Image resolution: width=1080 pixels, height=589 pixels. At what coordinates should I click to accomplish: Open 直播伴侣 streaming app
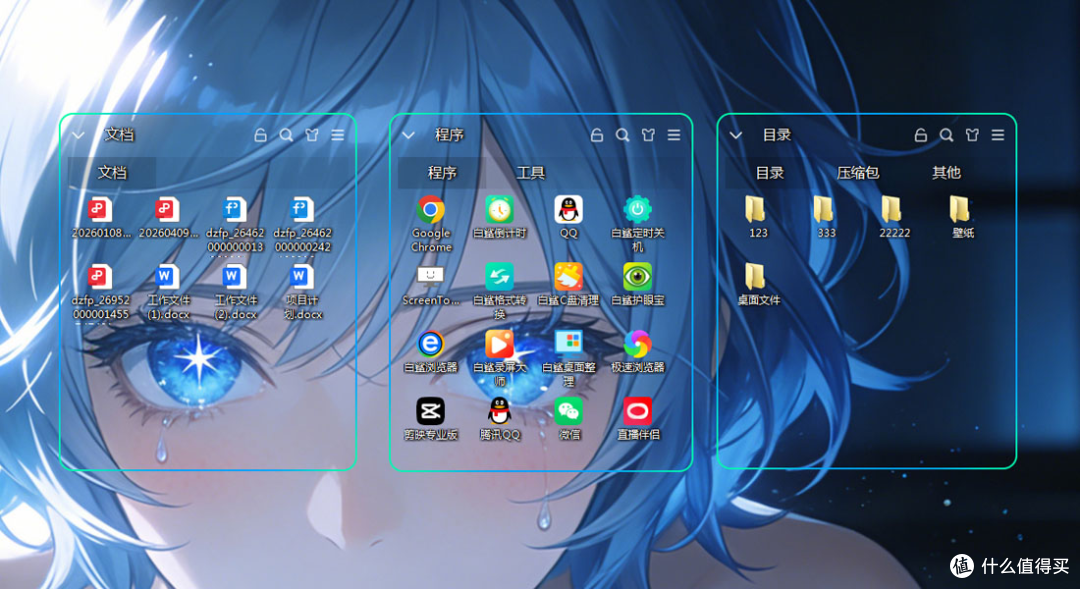pos(637,411)
